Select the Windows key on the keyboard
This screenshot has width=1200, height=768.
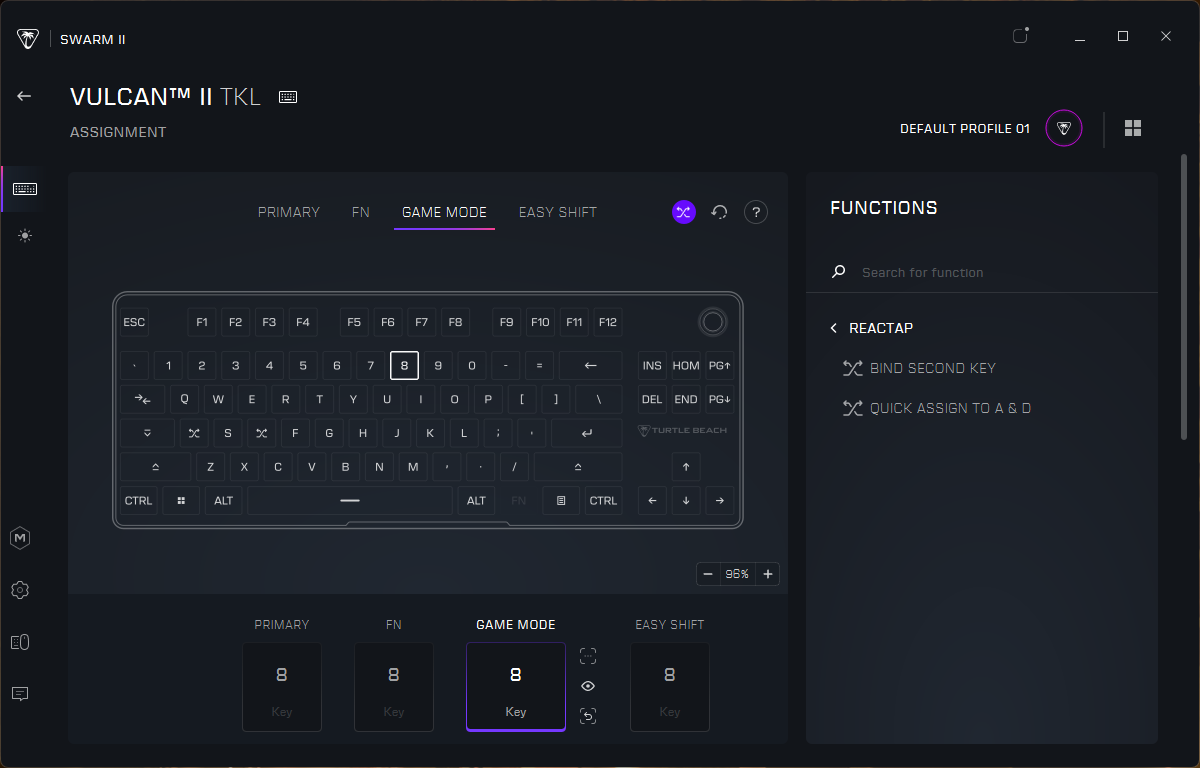tap(181, 500)
